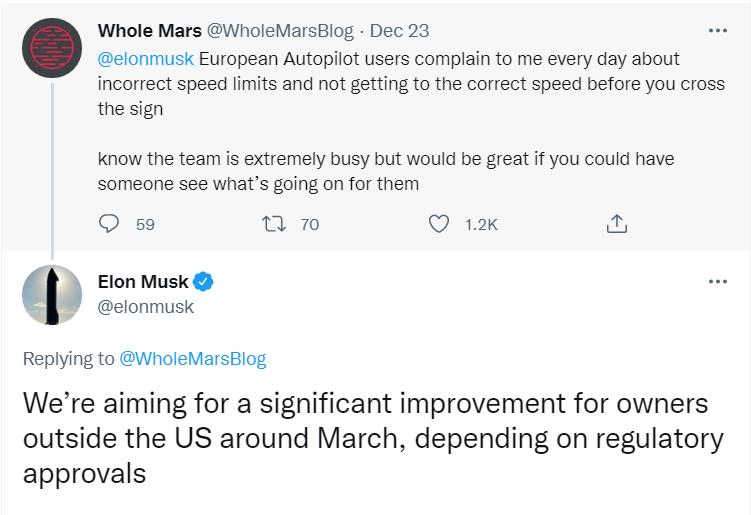Open the Whole Mars display name
751x515 pixels.
click(149, 31)
